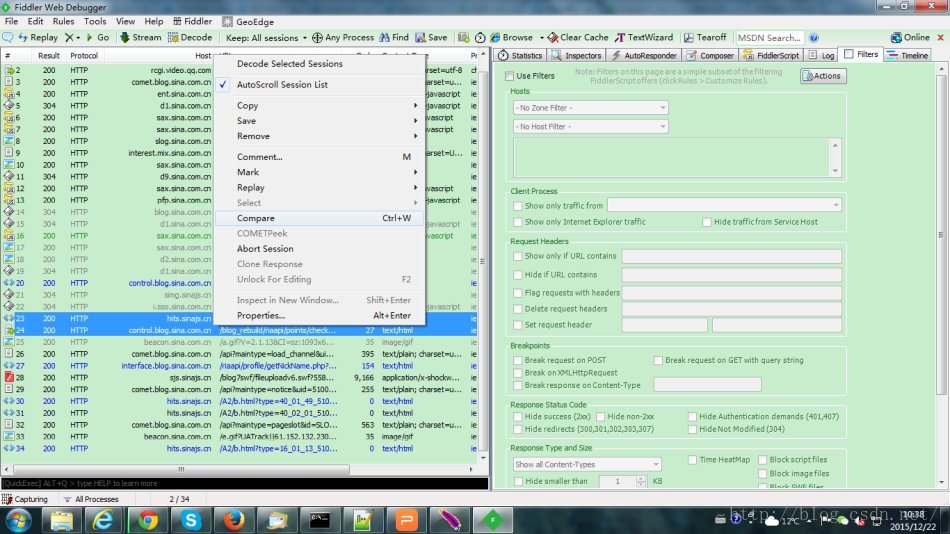Click Clear Cache in the toolbar

point(578,38)
